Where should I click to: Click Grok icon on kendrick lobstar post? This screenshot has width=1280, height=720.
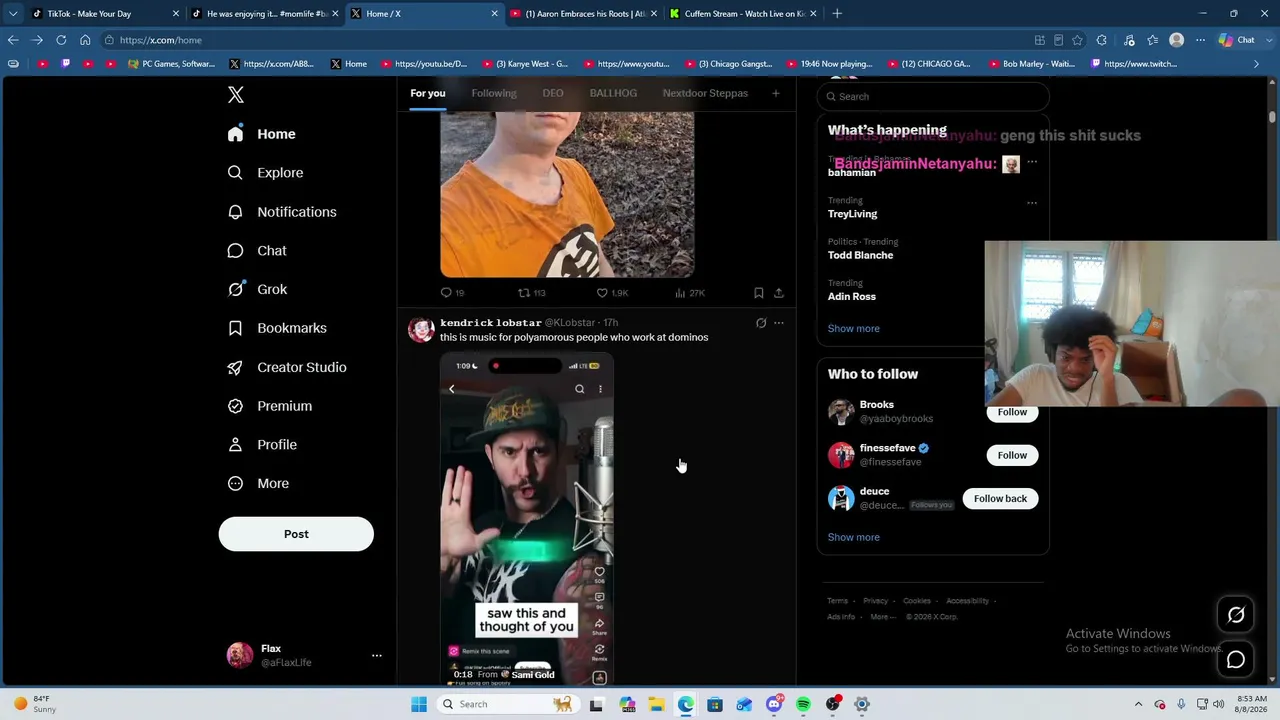pos(761,323)
